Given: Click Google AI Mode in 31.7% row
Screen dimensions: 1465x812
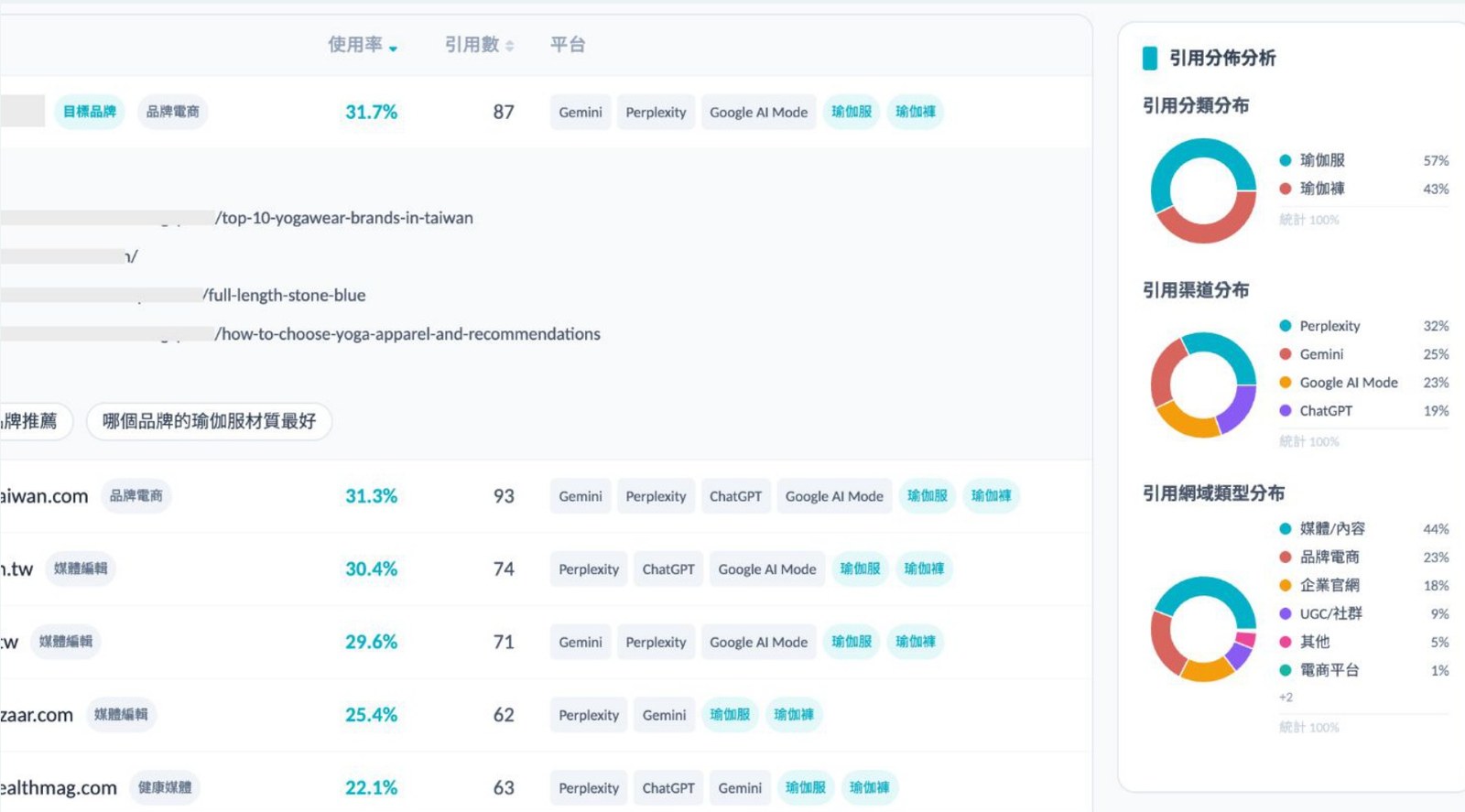Looking at the screenshot, I should [758, 112].
